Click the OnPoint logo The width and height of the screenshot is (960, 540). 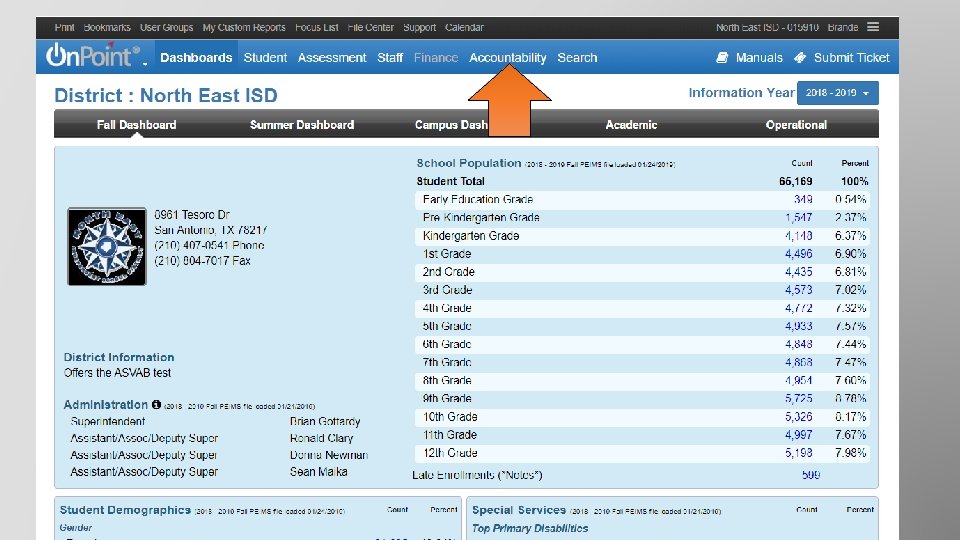point(93,56)
